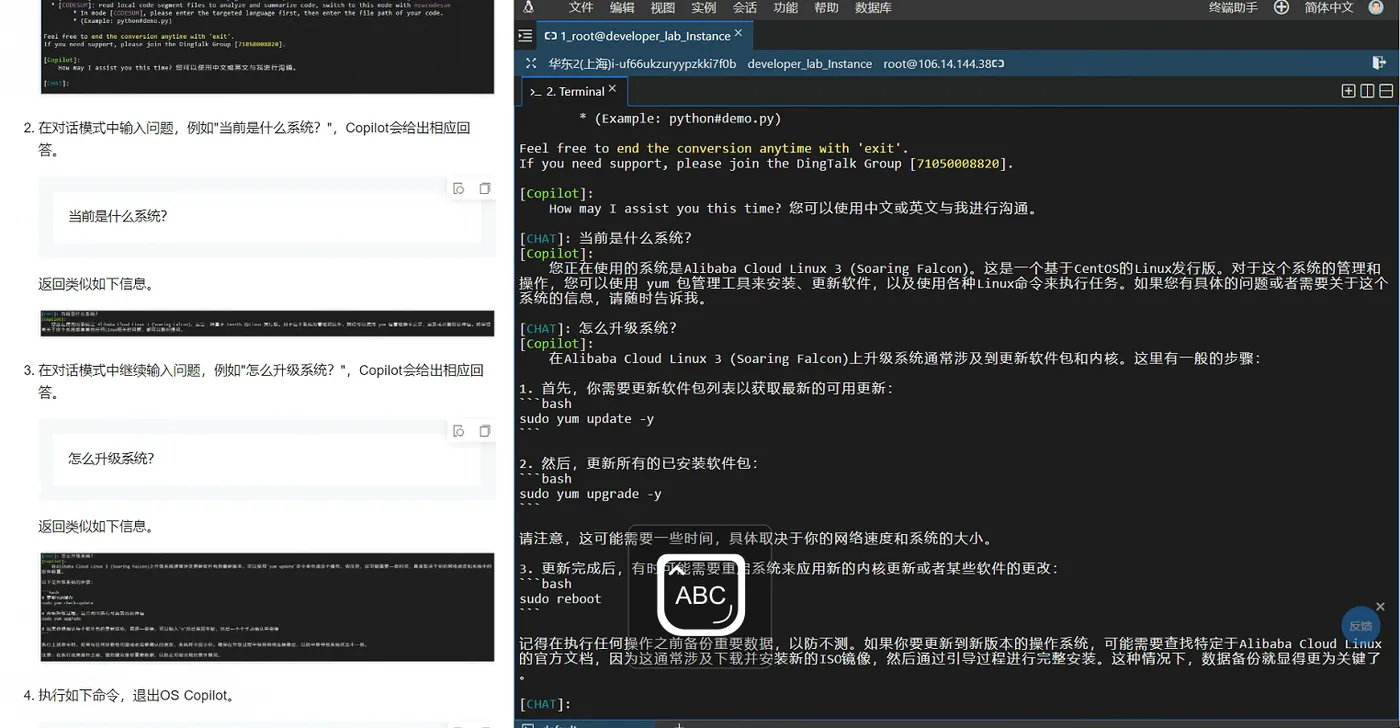This screenshot has height=728, width=1400.
Task: Open the large upgrade-steps screenshot thumbnail
Action: [267, 607]
